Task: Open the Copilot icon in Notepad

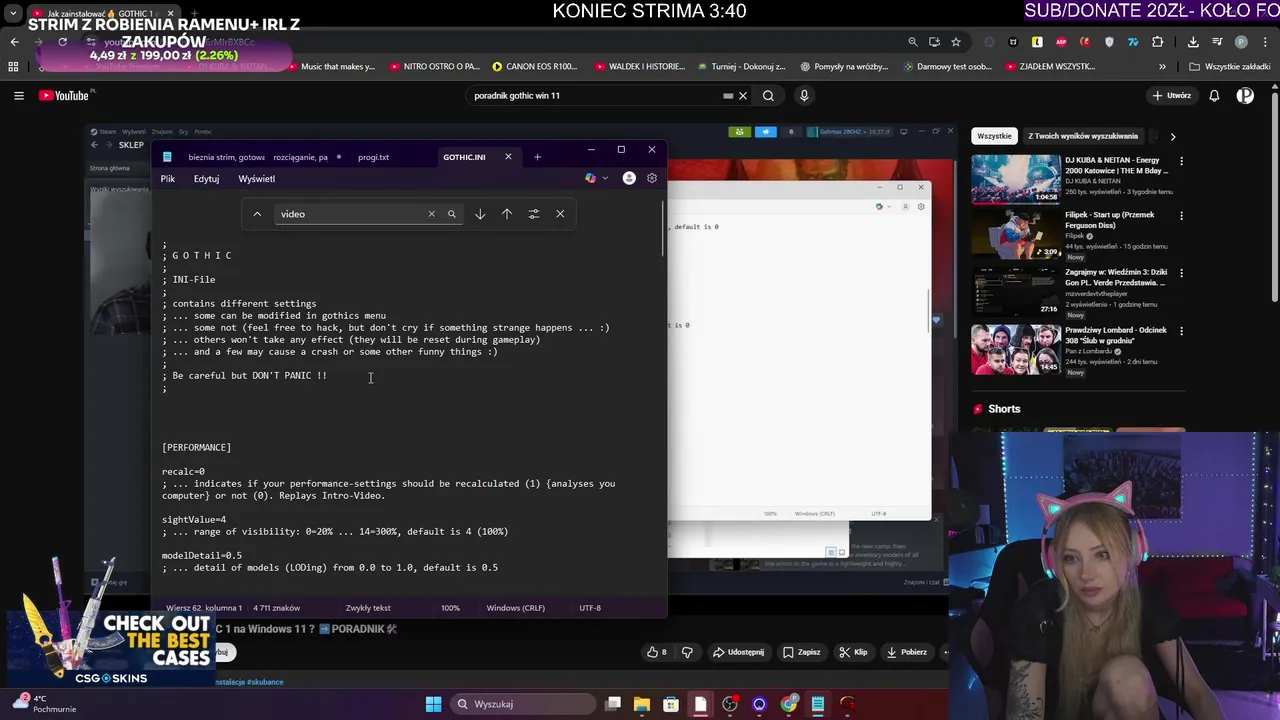Action: (x=590, y=178)
